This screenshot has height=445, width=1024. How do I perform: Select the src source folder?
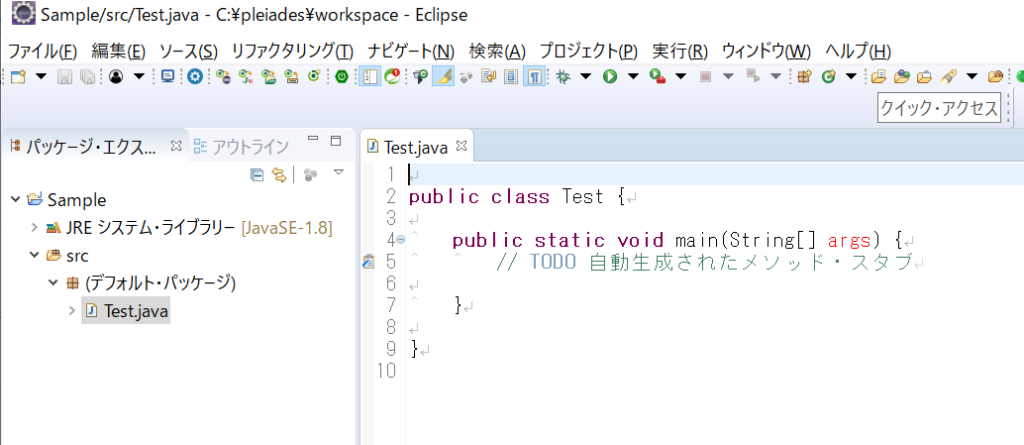click(x=76, y=255)
